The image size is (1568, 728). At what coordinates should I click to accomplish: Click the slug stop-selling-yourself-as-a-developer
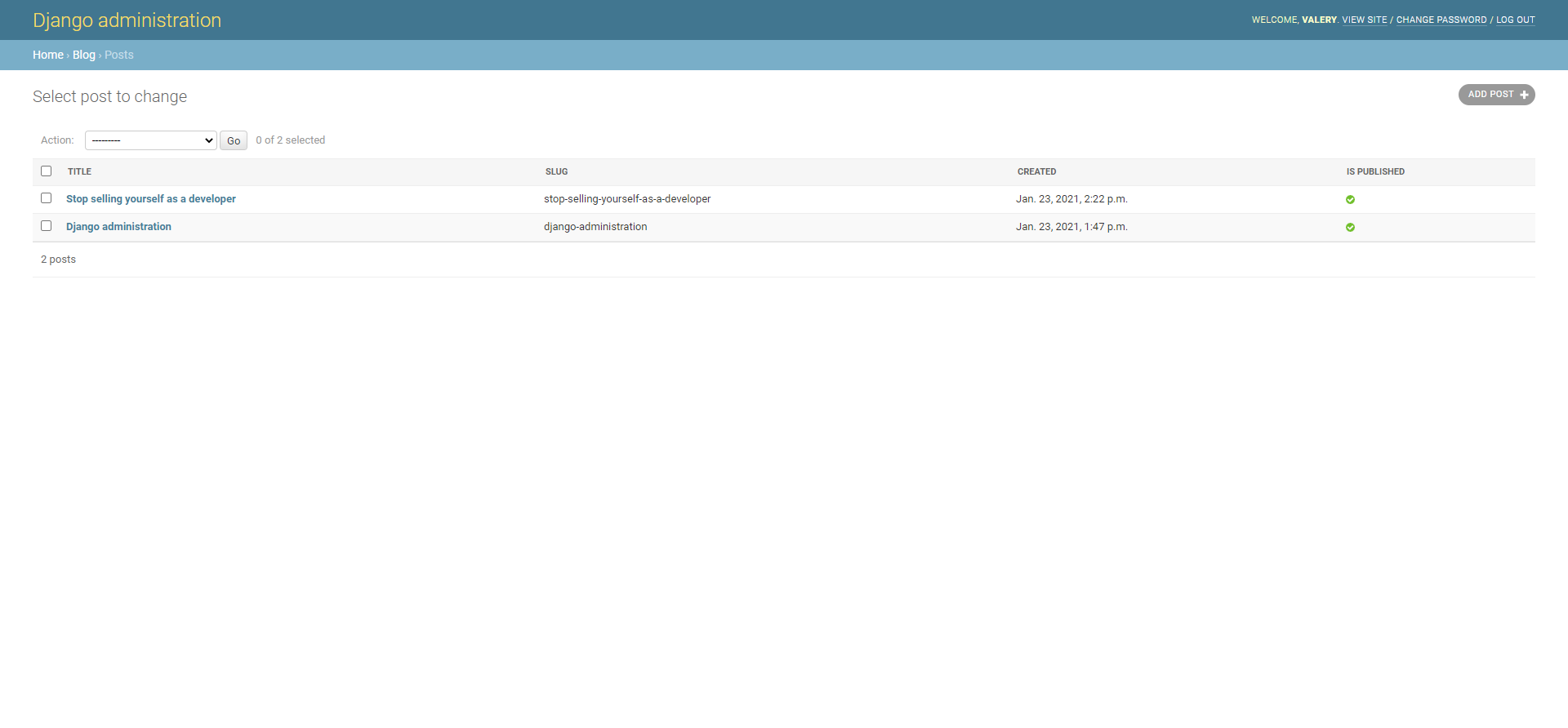[627, 199]
